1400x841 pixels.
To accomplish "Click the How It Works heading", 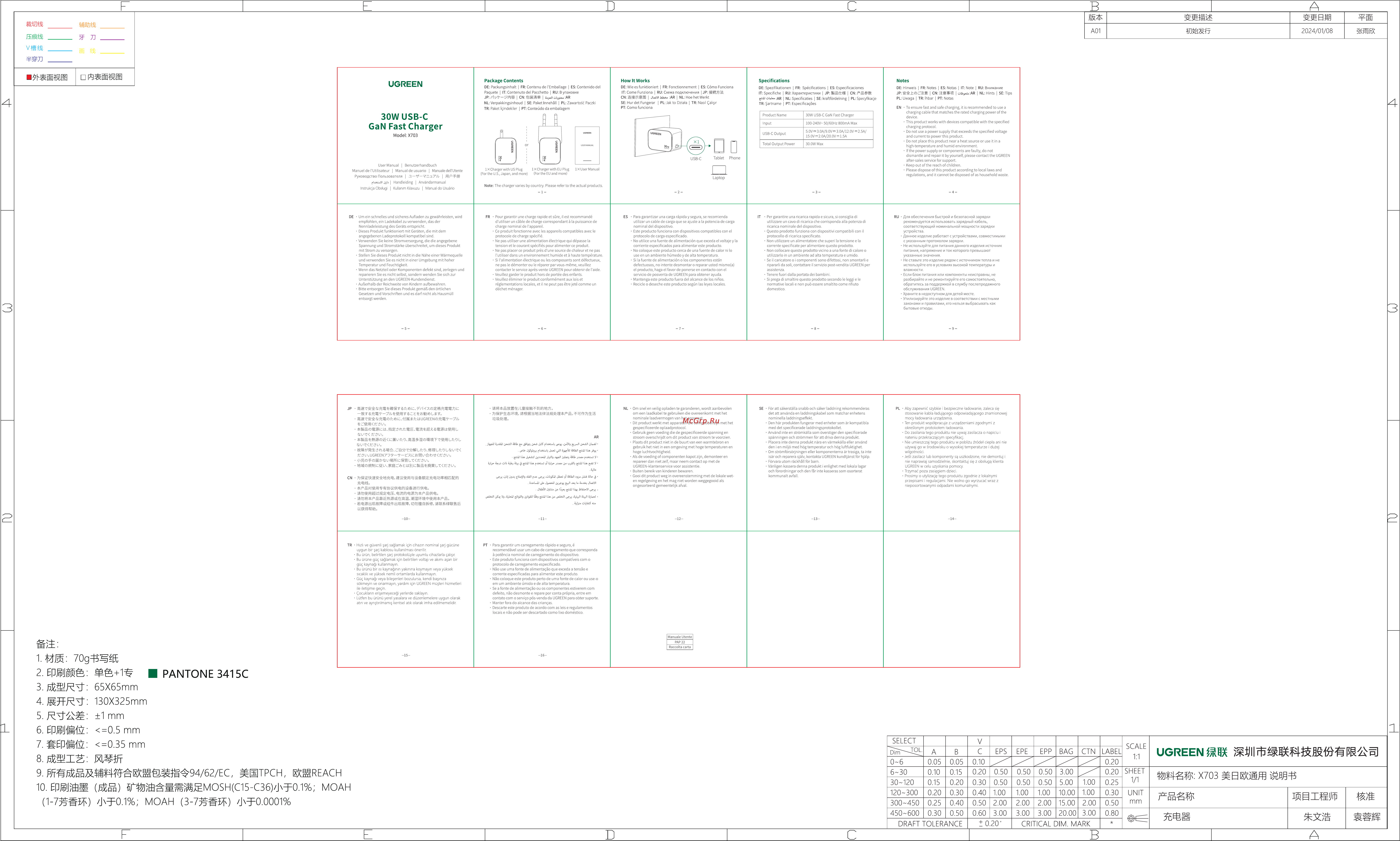I will (x=635, y=81).
